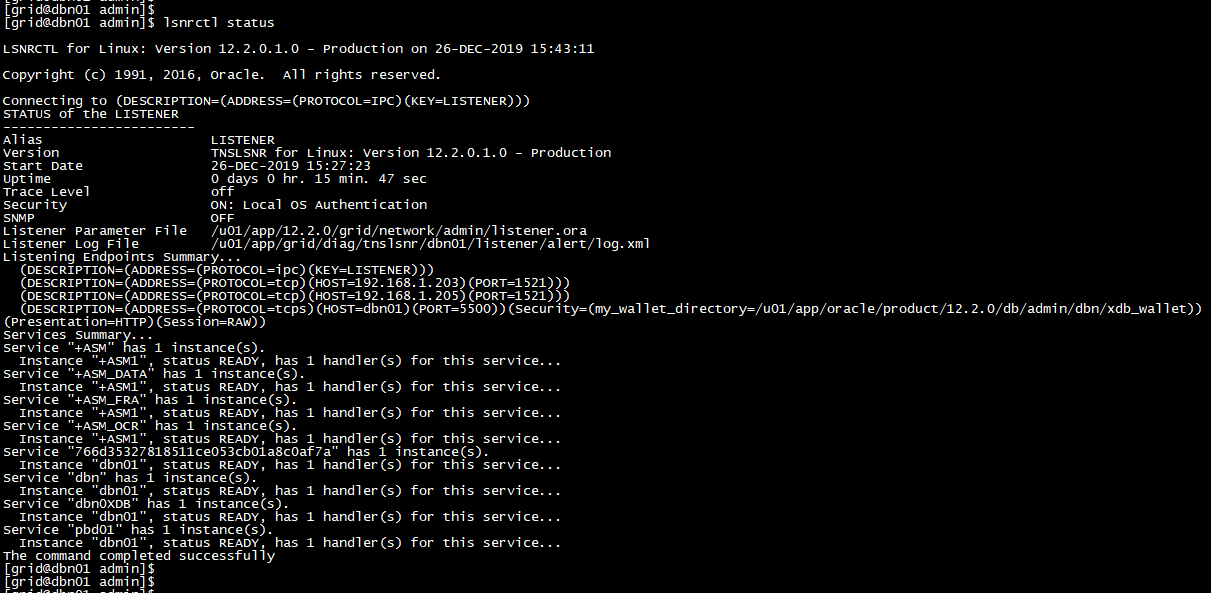This screenshot has height=593, width=1211.
Task: Click the Start Date value
Action: click(x=290, y=166)
